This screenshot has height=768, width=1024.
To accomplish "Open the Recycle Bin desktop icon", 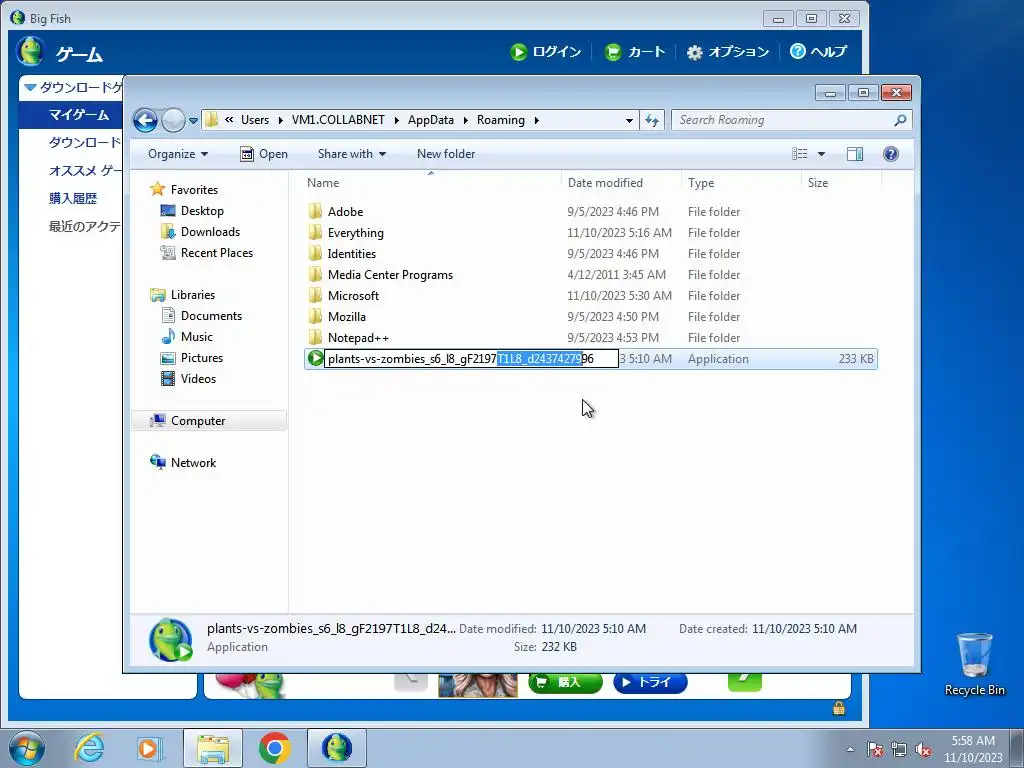I will tap(974, 664).
